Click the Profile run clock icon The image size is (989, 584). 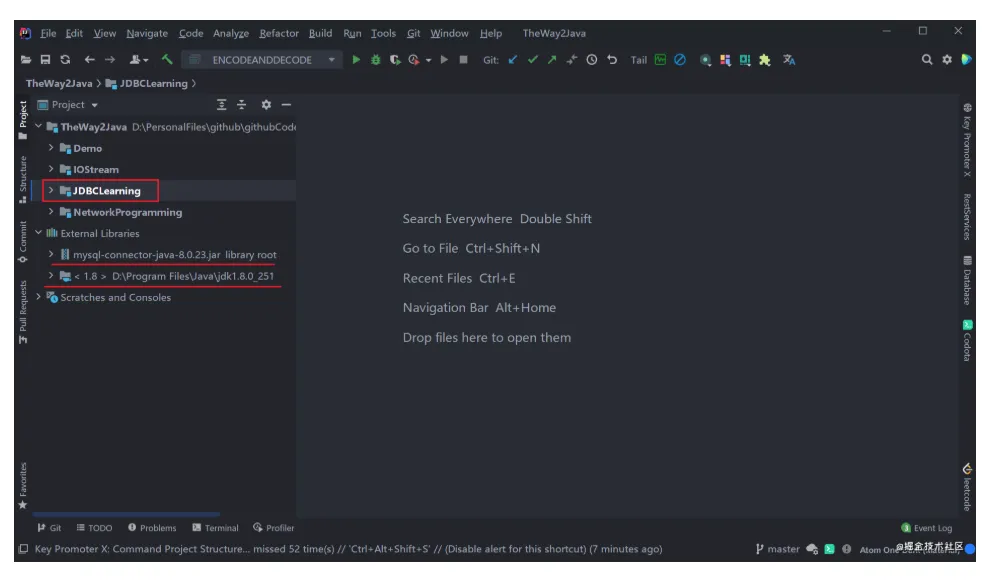click(414, 60)
